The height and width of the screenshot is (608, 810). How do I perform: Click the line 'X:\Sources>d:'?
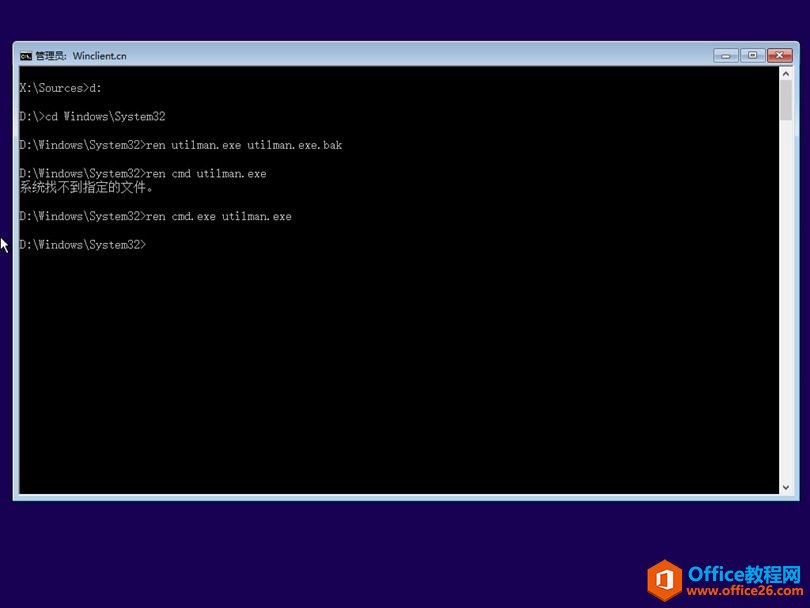pyautogui.click(x=60, y=88)
